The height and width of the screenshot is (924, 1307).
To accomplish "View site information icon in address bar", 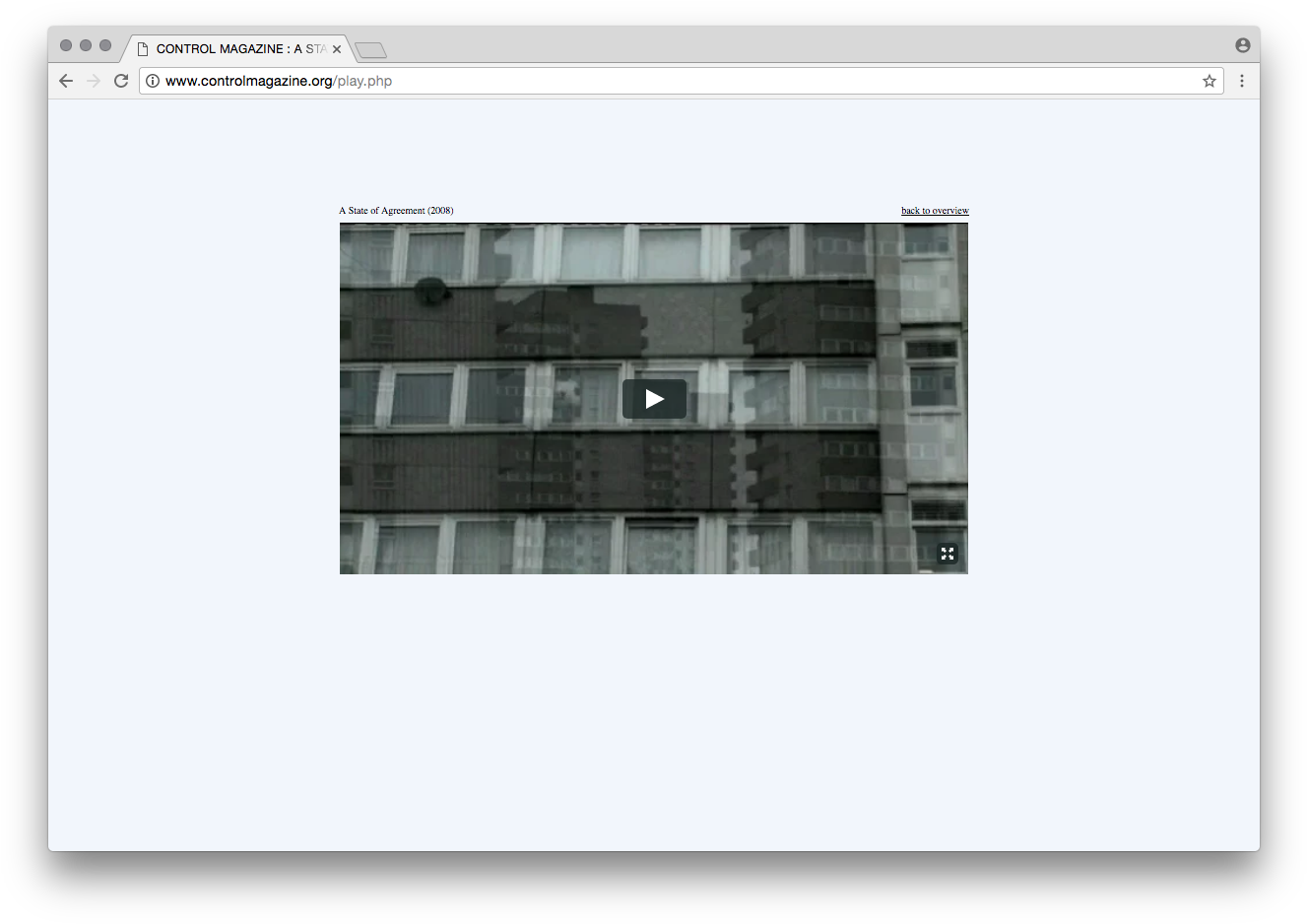I will [153, 81].
